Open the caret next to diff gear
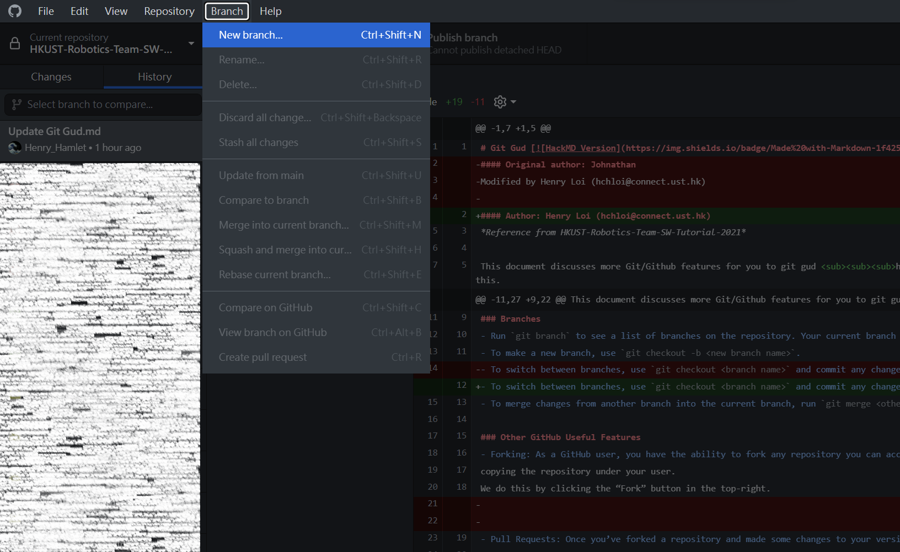This screenshot has height=552, width=900. pyautogui.click(x=514, y=102)
